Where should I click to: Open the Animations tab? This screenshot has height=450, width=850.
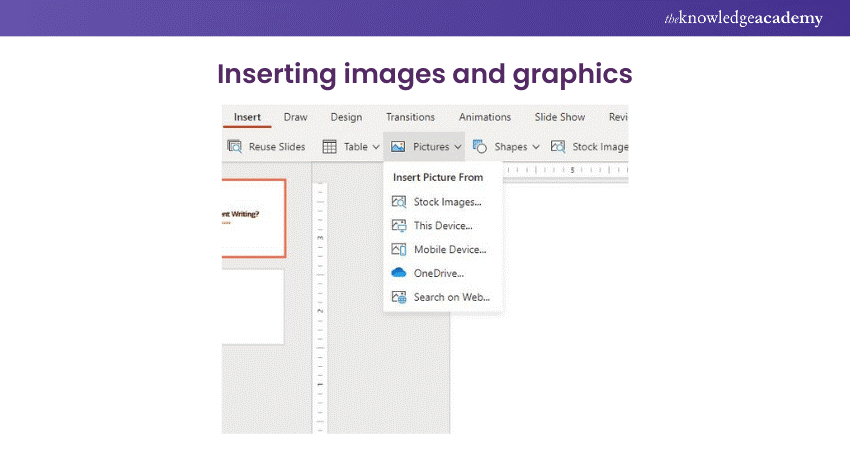pyautogui.click(x=484, y=117)
